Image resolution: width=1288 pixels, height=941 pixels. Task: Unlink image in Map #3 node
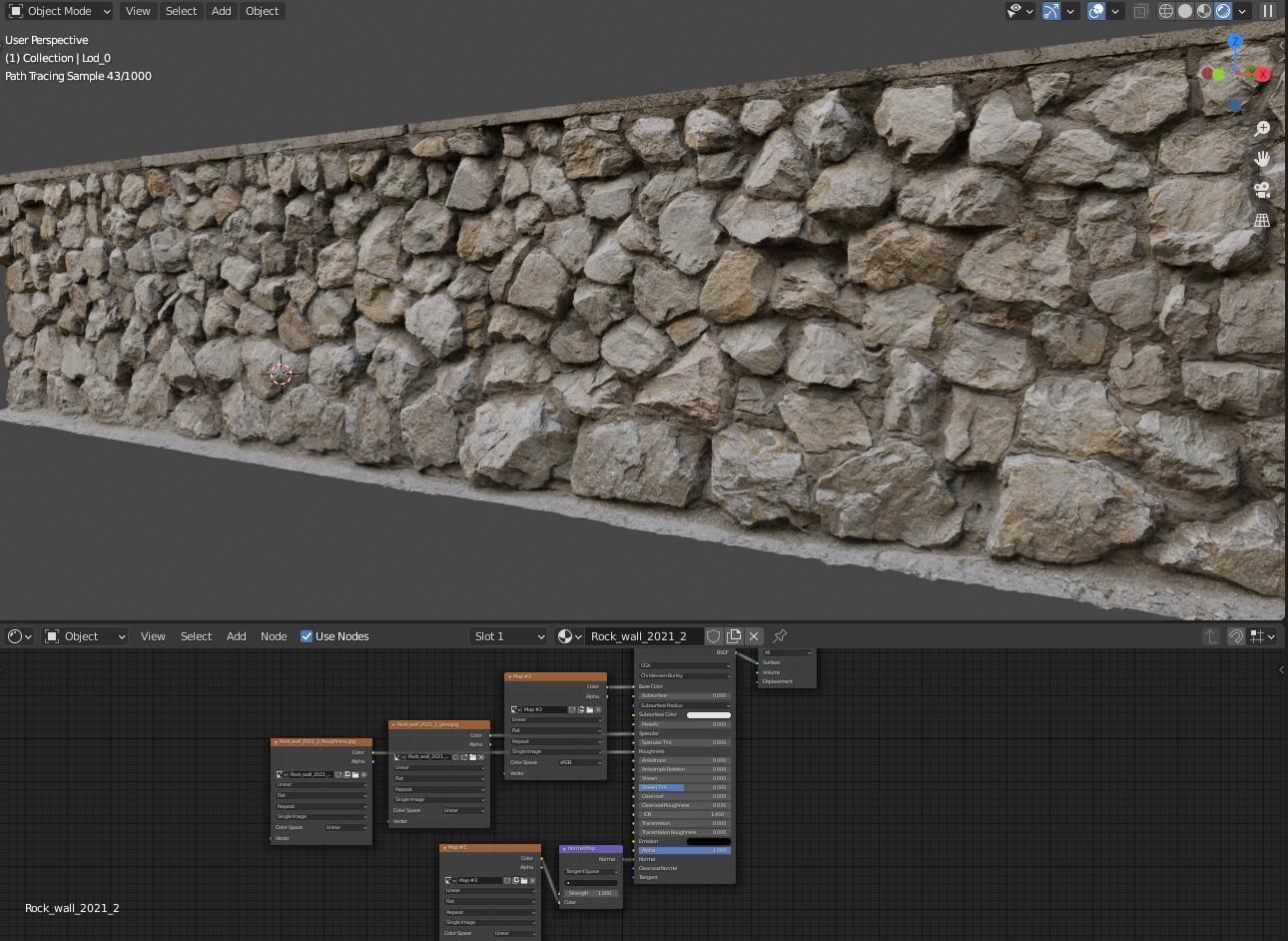(x=534, y=880)
